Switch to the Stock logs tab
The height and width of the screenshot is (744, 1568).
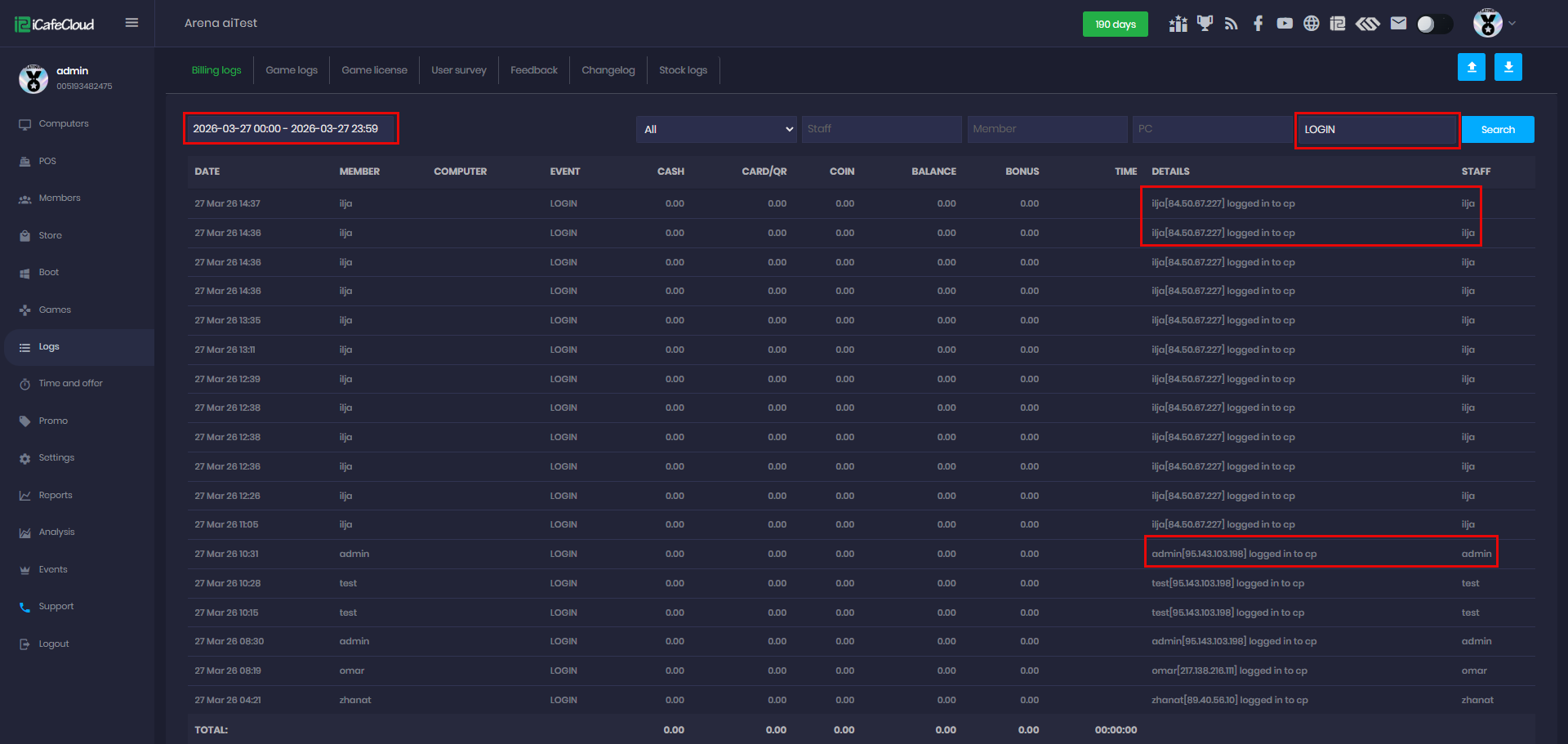click(683, 70)
